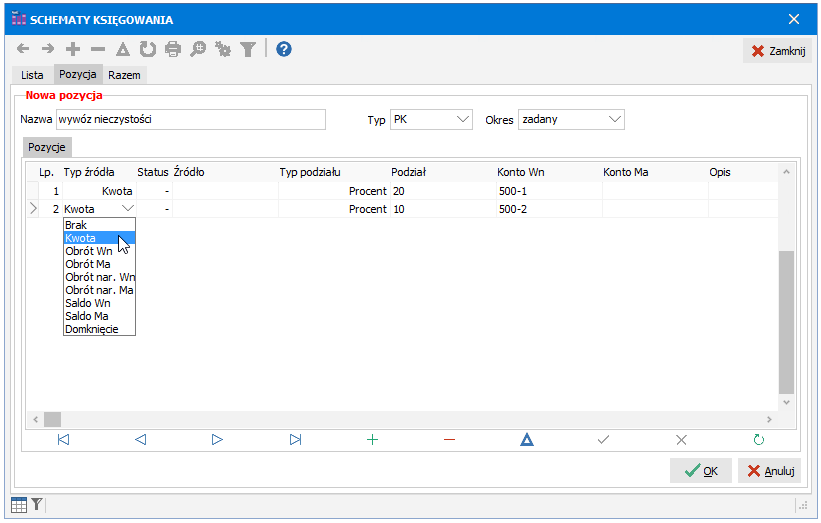Screen dimensions: 821x523
Task: Select the Pozycje inner tab
Action: click(47, 147)
